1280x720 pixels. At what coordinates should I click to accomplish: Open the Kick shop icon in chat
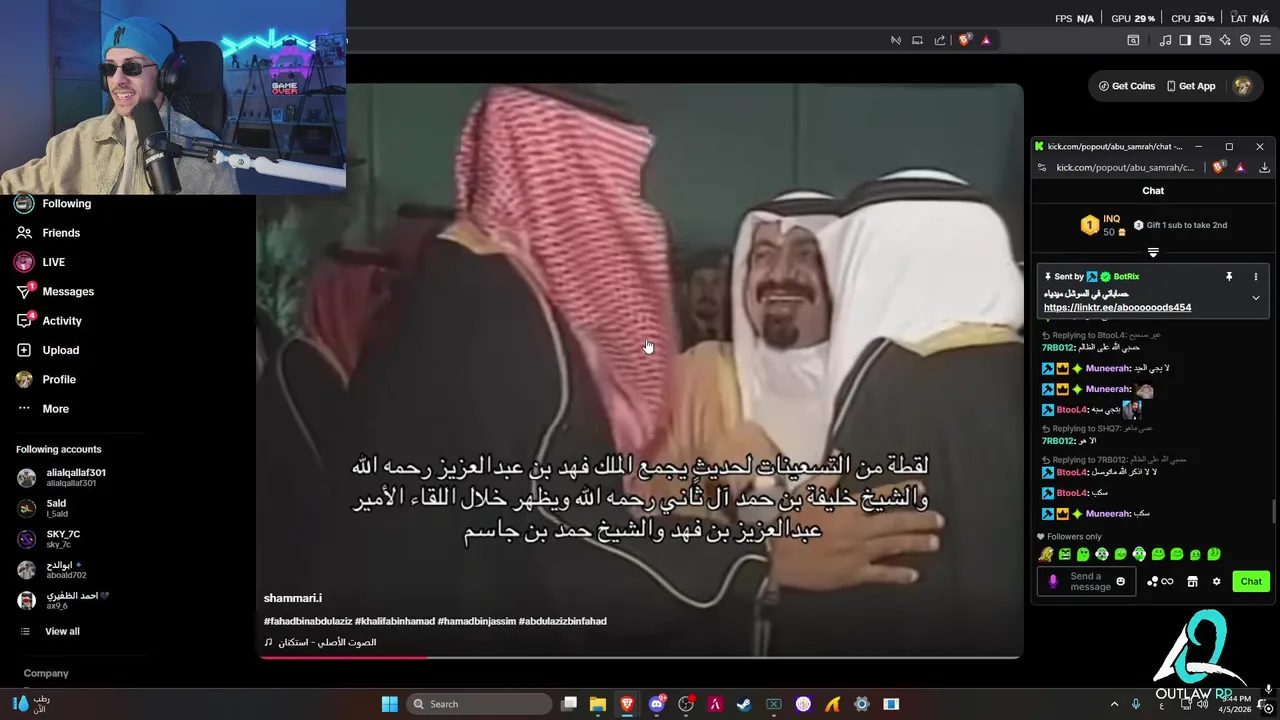(1192, 582)
